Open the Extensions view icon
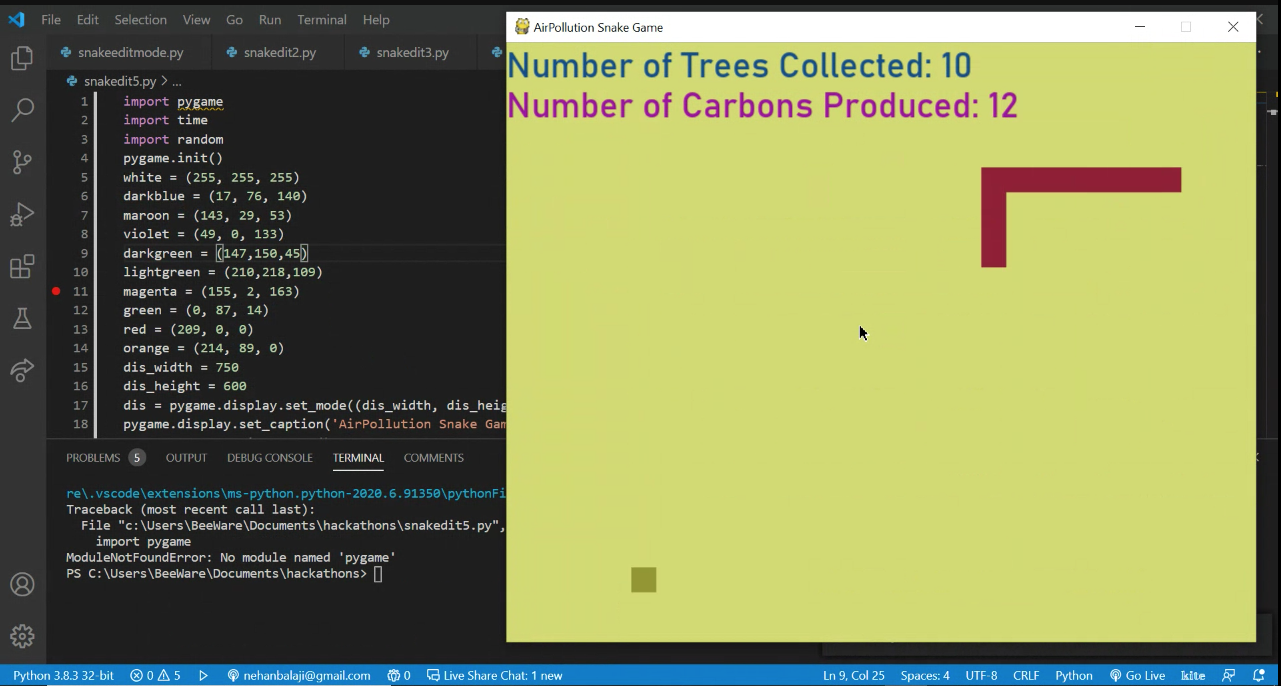 [22, 267]
